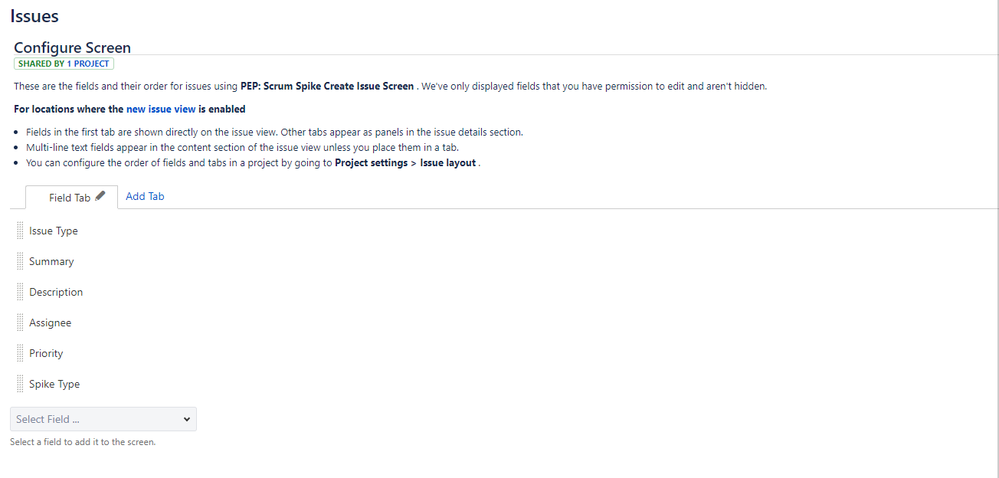Grab the drag handle beside Assignee

click(20, 323)
